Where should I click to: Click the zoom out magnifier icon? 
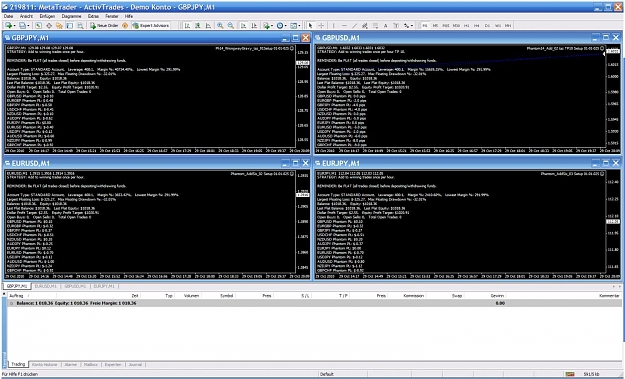231,26
